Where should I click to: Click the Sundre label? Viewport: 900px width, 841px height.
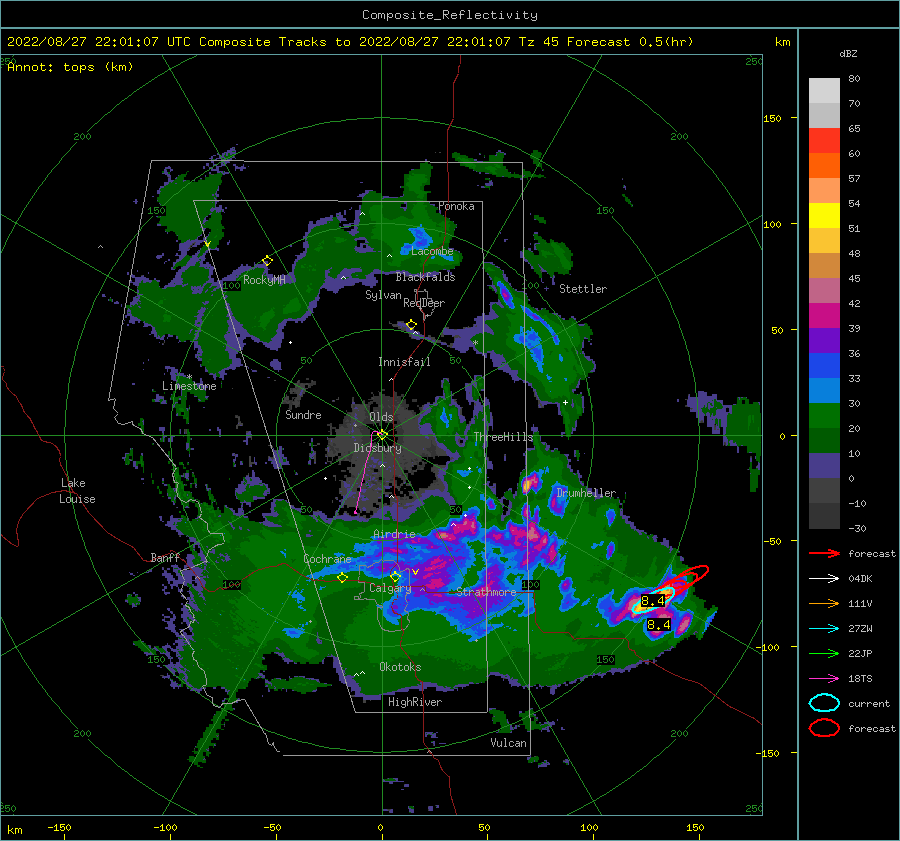303,414
